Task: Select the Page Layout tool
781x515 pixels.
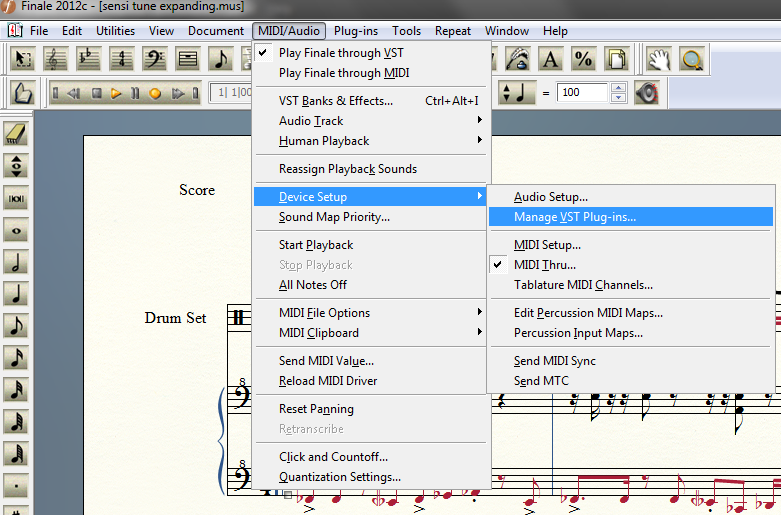Action: tap(616, 60)
